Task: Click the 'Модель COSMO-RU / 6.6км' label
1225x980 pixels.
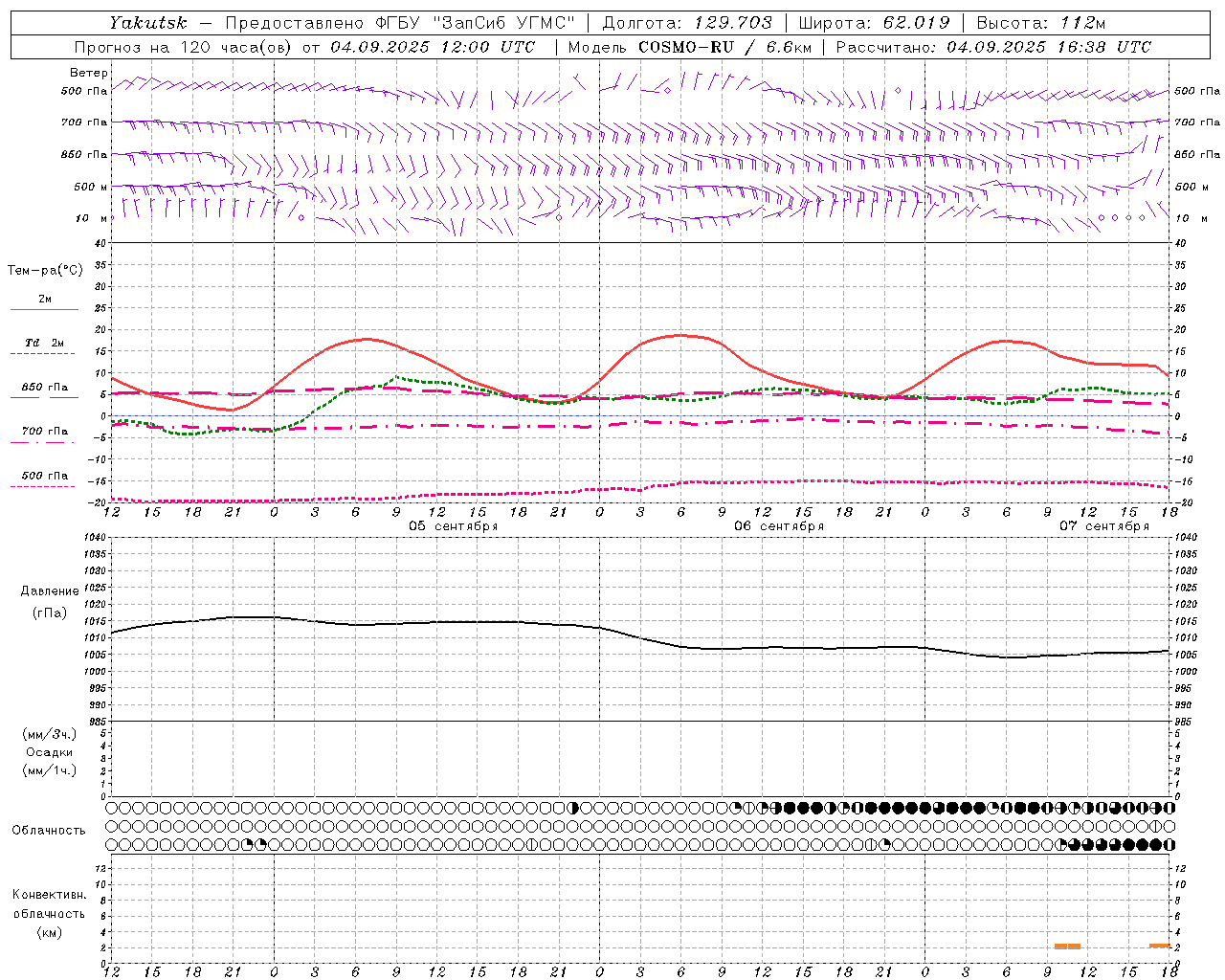Action: pos(689,47)
